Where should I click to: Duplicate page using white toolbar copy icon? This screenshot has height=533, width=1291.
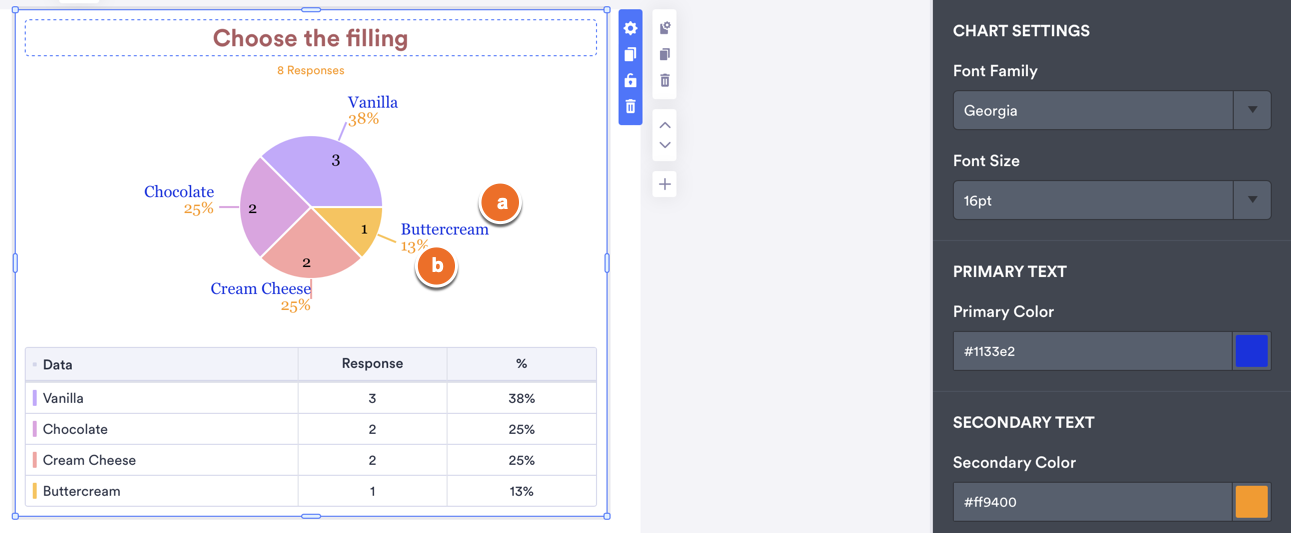(665, 54)
